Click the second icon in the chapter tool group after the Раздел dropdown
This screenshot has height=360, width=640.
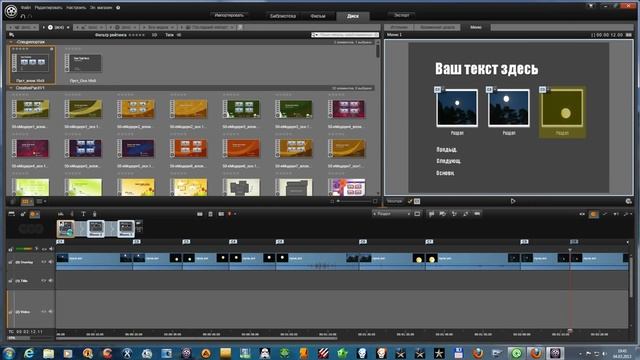(443, 214)
